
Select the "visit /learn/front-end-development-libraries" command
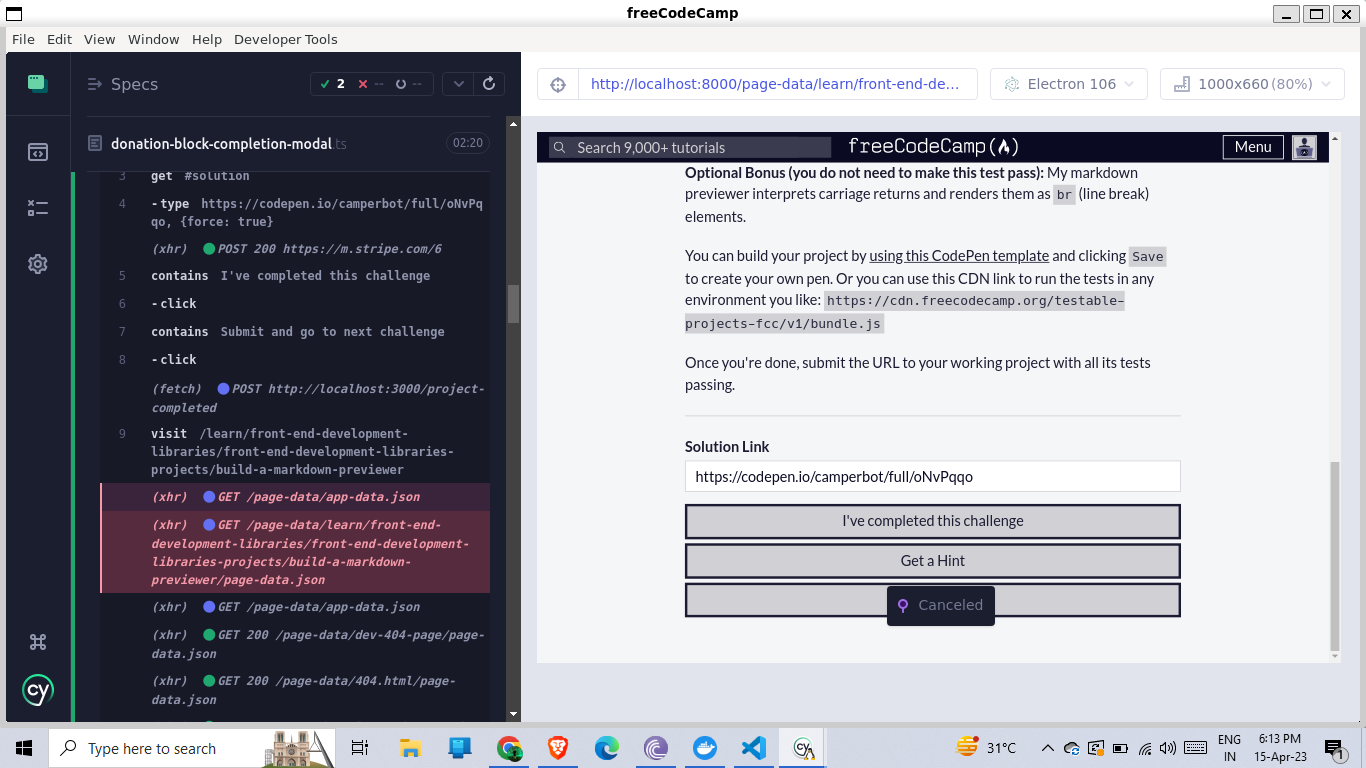coord(295,452)
